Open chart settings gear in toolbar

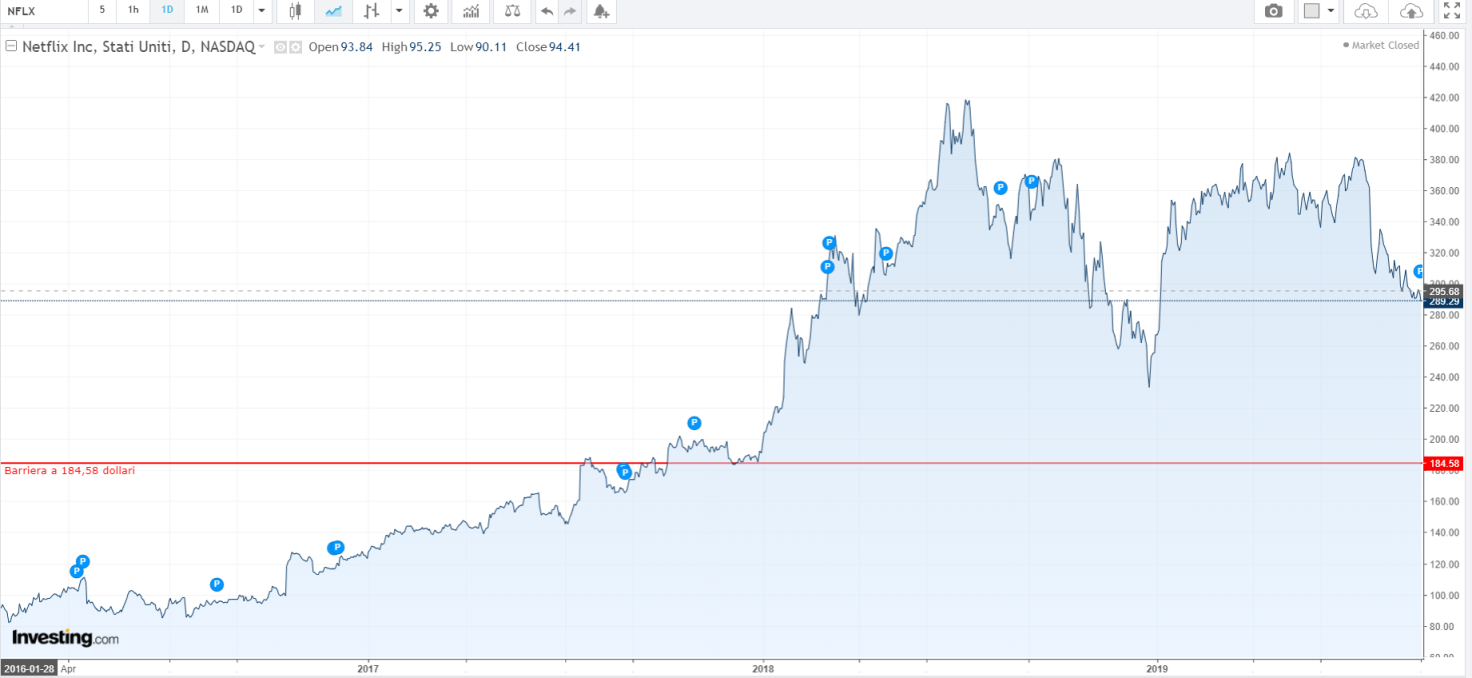pyautogui.click(x=431, y=11)
